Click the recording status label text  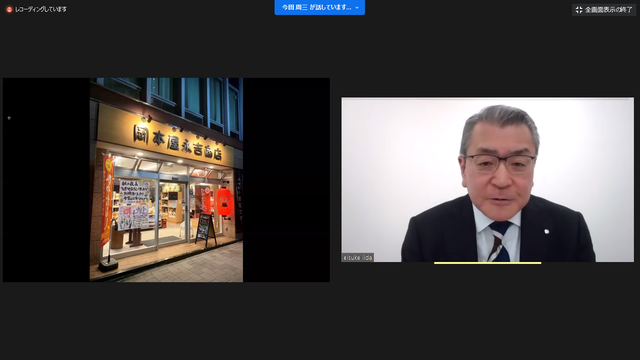click(41, 9)
